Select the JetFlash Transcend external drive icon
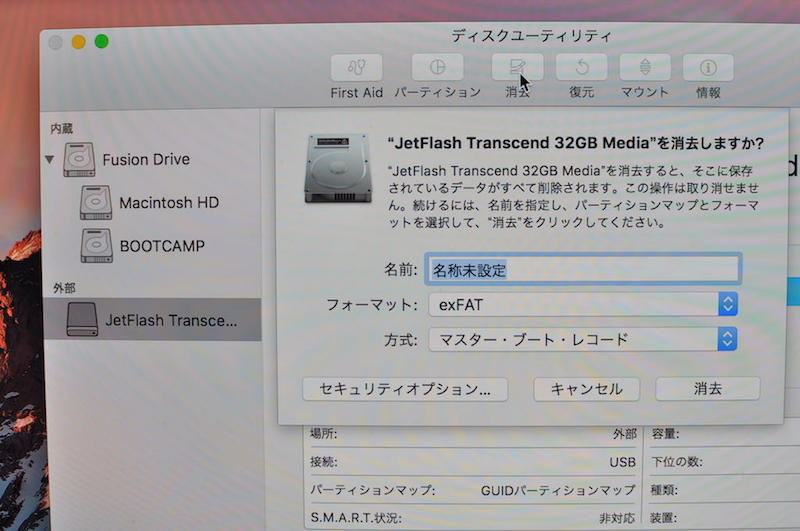The height and width of the screenshot is (531, 800). (82, 319)
